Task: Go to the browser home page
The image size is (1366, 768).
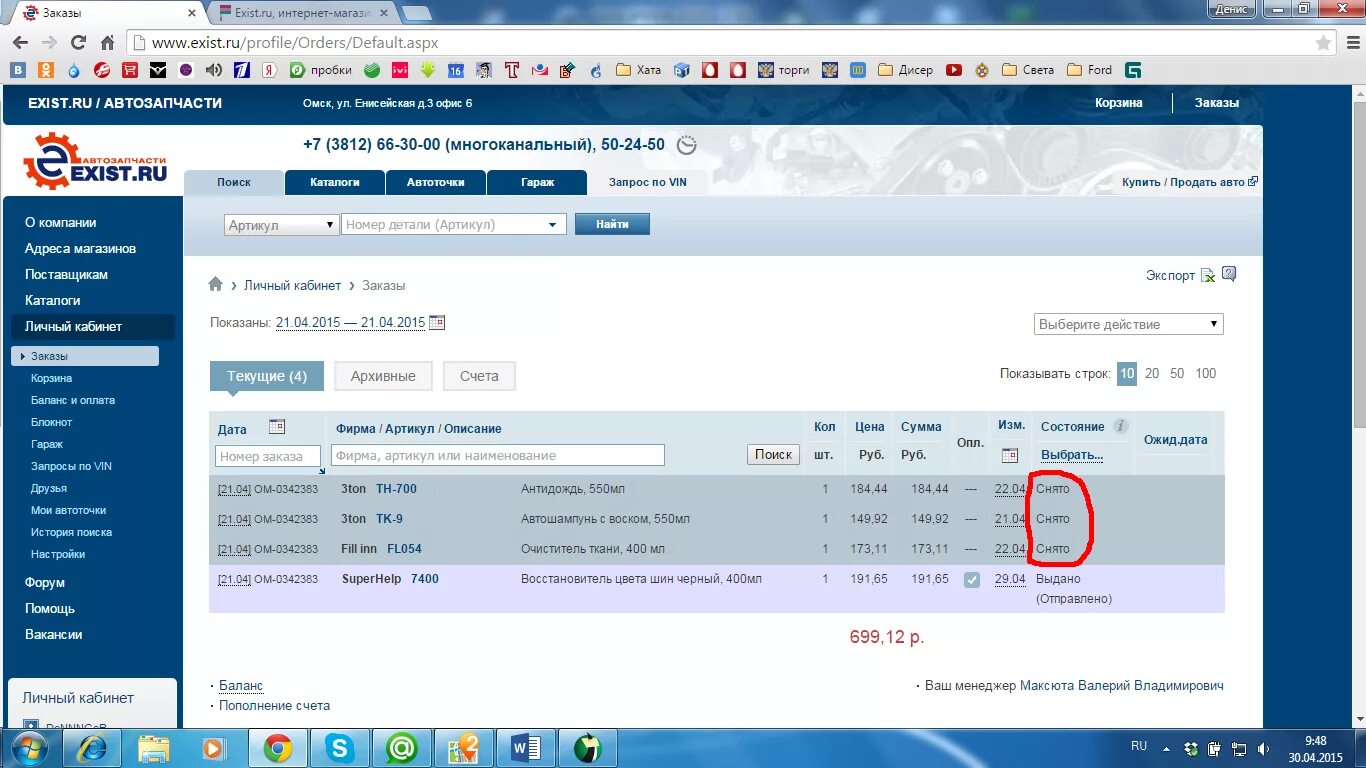Action: point(107,43)
